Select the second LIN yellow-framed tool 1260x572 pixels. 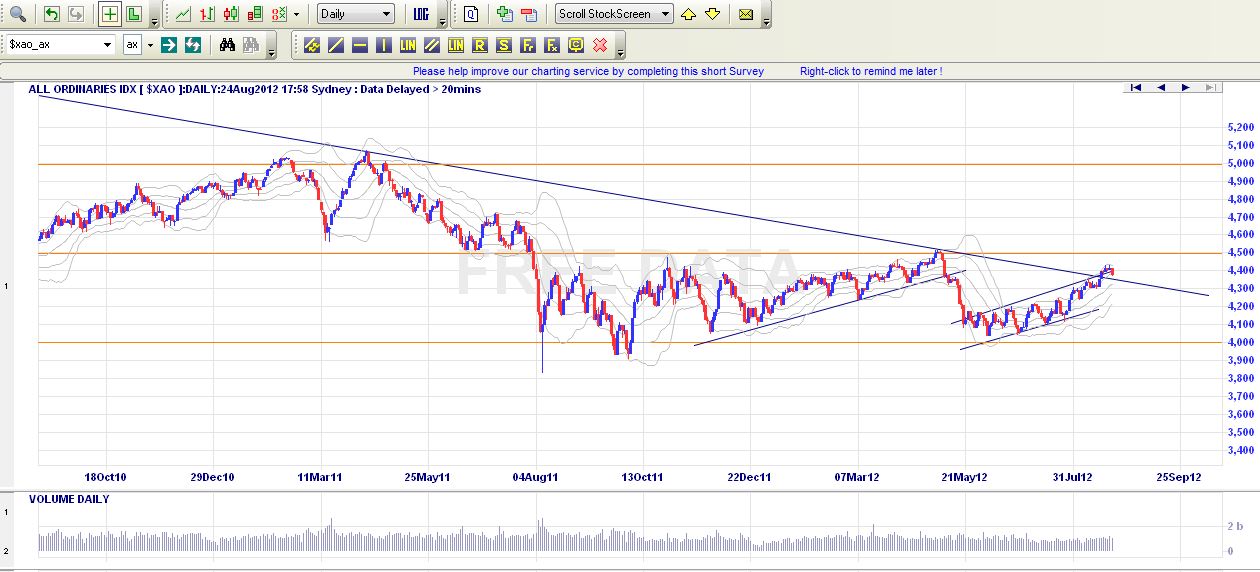456,45
